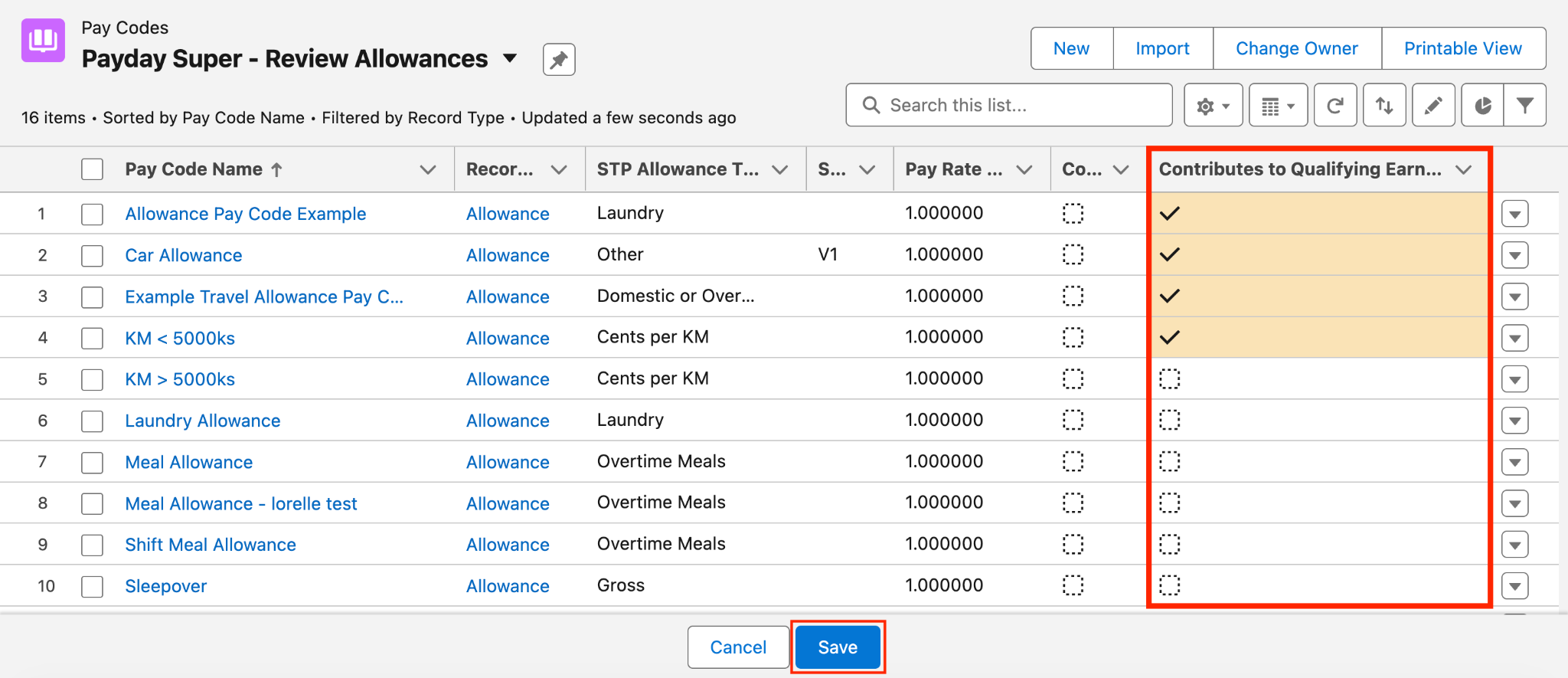Select the Shift Meal Allowance row checkbox

click(93, 545)
